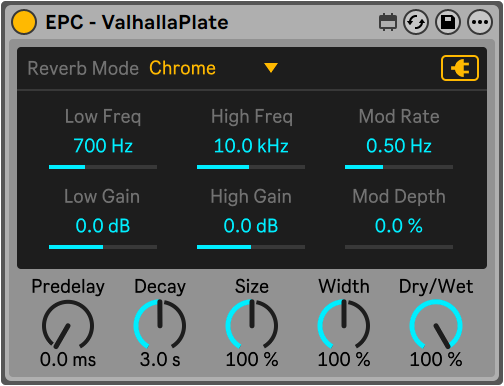Click the Decay label
The height and width of the screenshot is (386, 504).
point(160,287)
